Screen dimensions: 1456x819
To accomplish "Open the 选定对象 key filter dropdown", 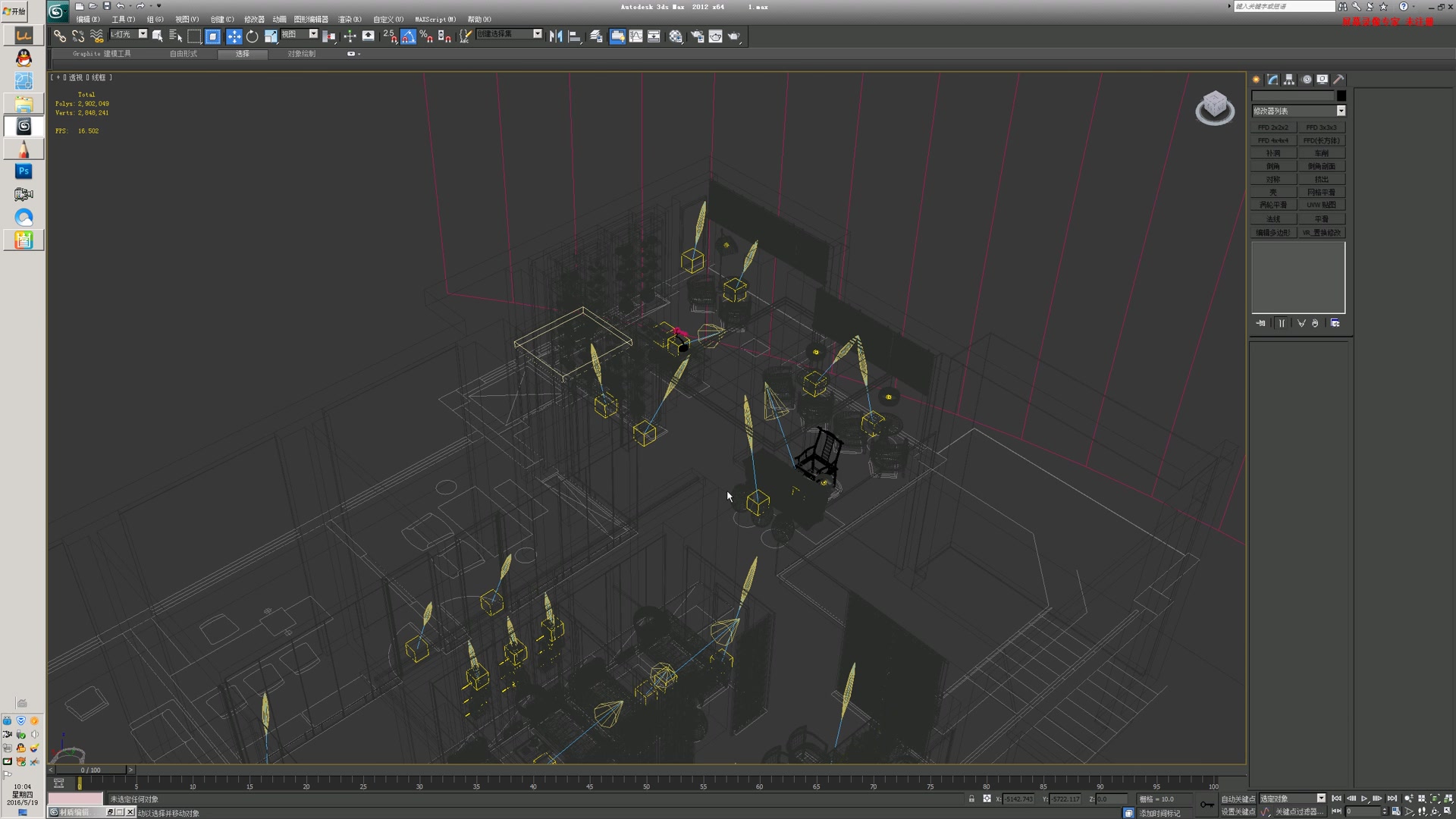I will pos(1292,799).
